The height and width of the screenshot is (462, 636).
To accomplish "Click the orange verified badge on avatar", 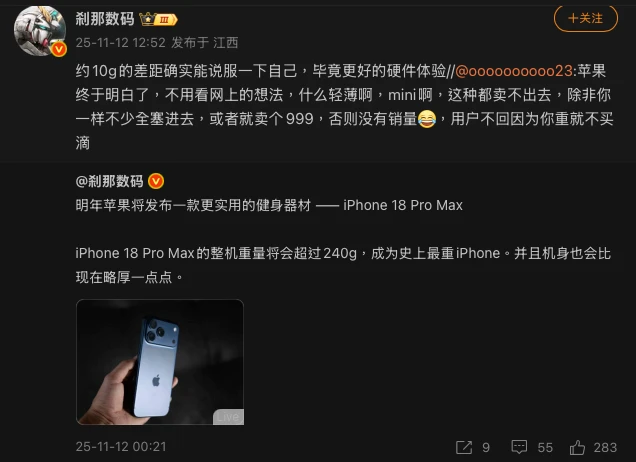I will point(59,49).
